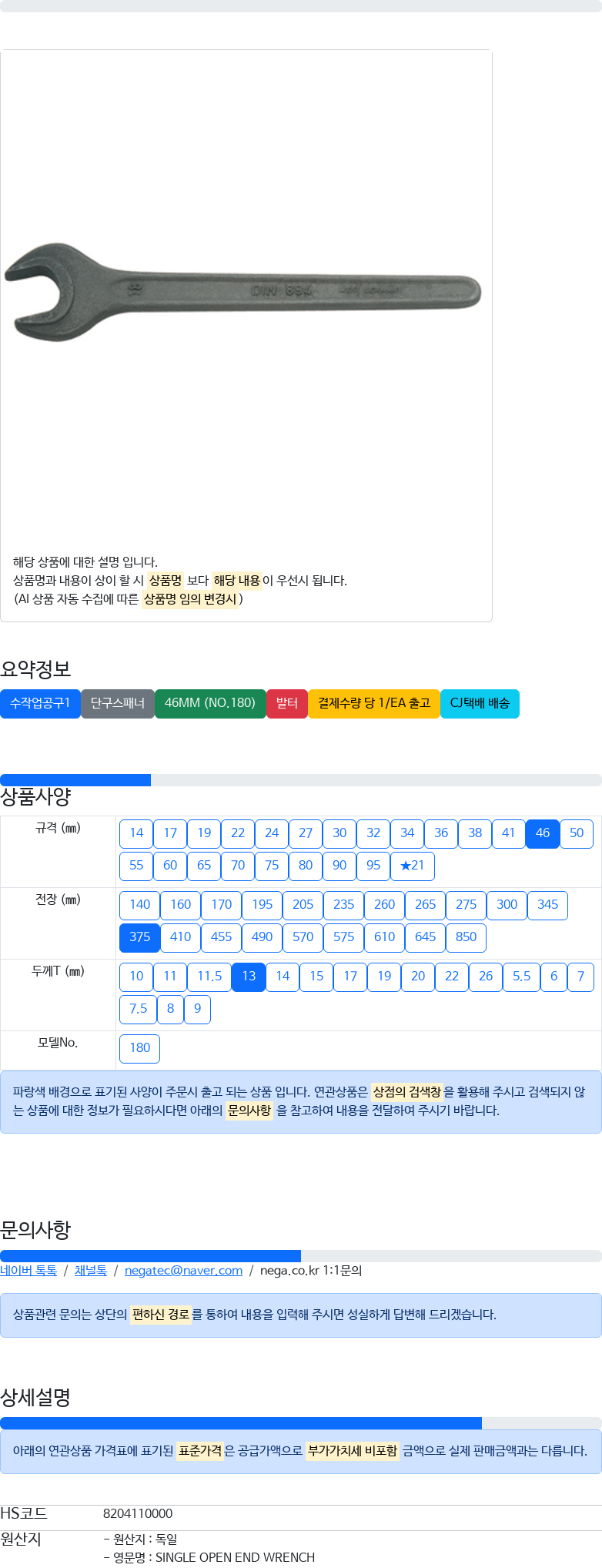Choose size 46 in 규격 options

[x=543, y=833]
